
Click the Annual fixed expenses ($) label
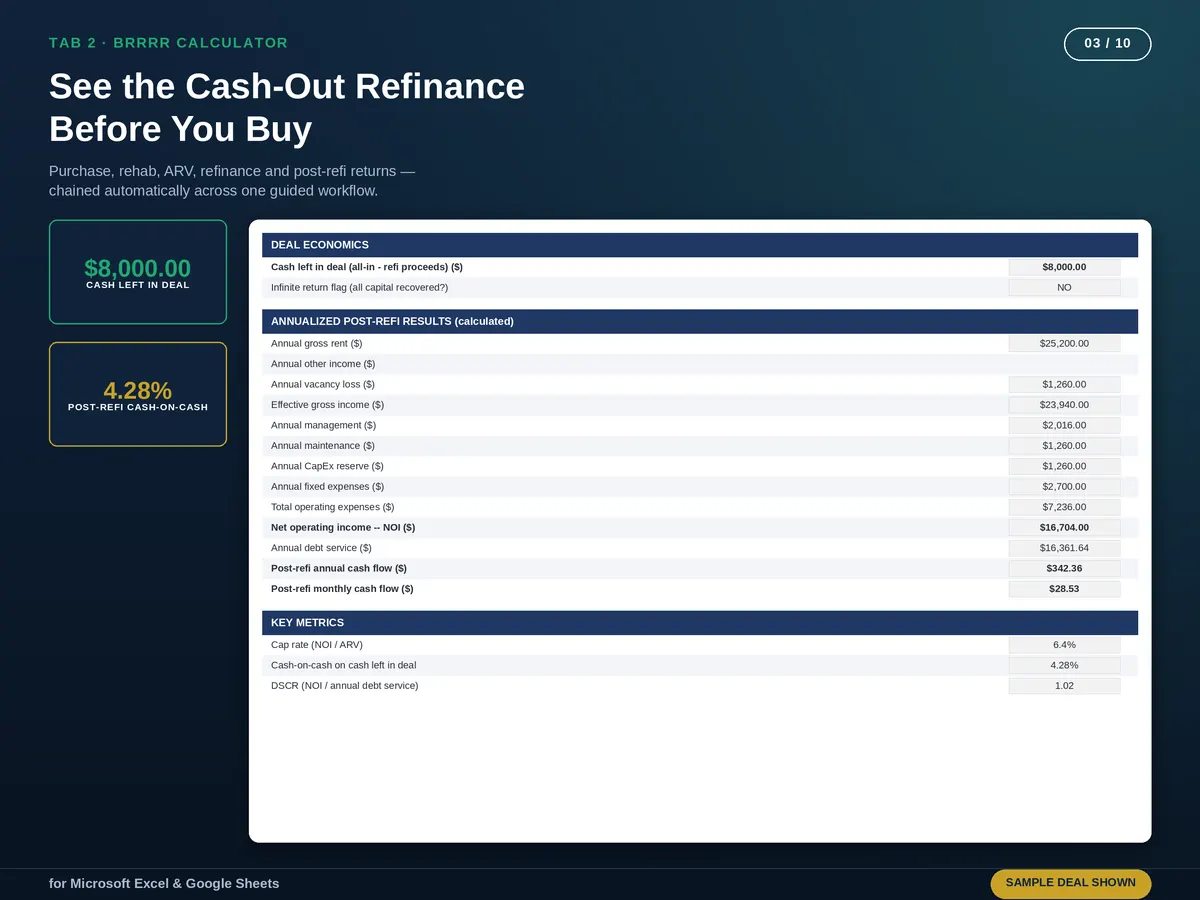pos(327,487)
